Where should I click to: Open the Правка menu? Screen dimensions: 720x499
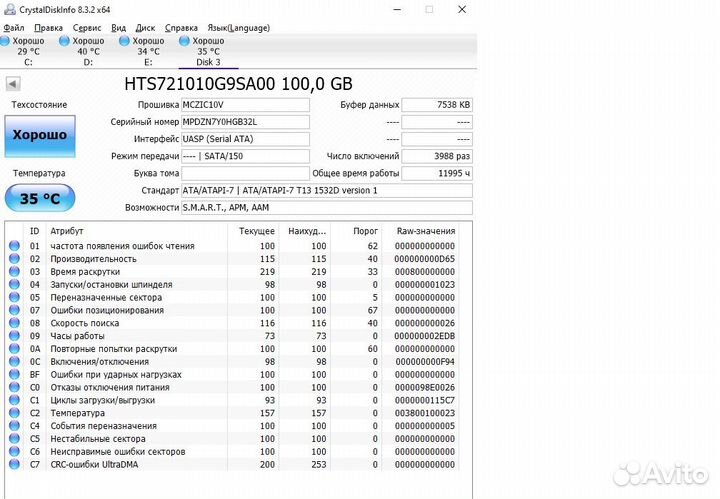(x=48, y=28)
